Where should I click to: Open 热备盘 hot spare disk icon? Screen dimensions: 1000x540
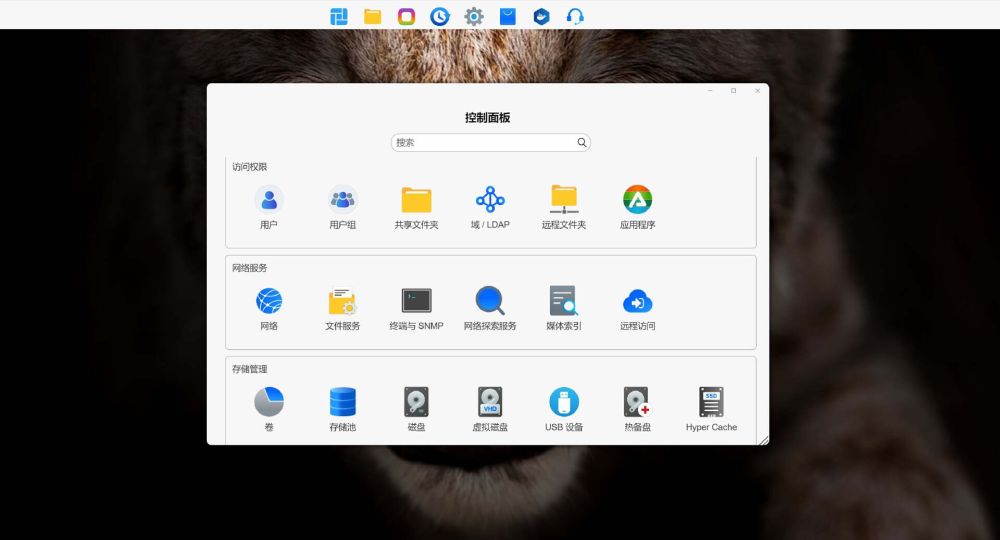pos(637,402)
